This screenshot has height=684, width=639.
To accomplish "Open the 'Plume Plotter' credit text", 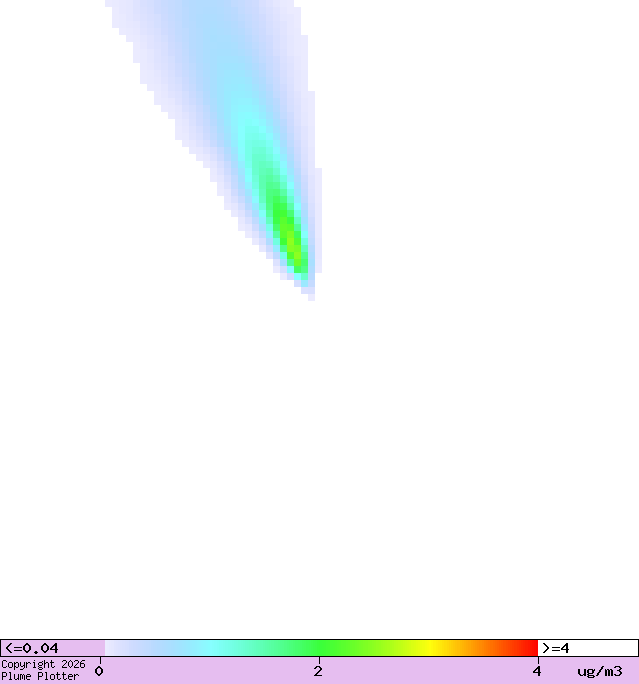I will coord(40,677).
